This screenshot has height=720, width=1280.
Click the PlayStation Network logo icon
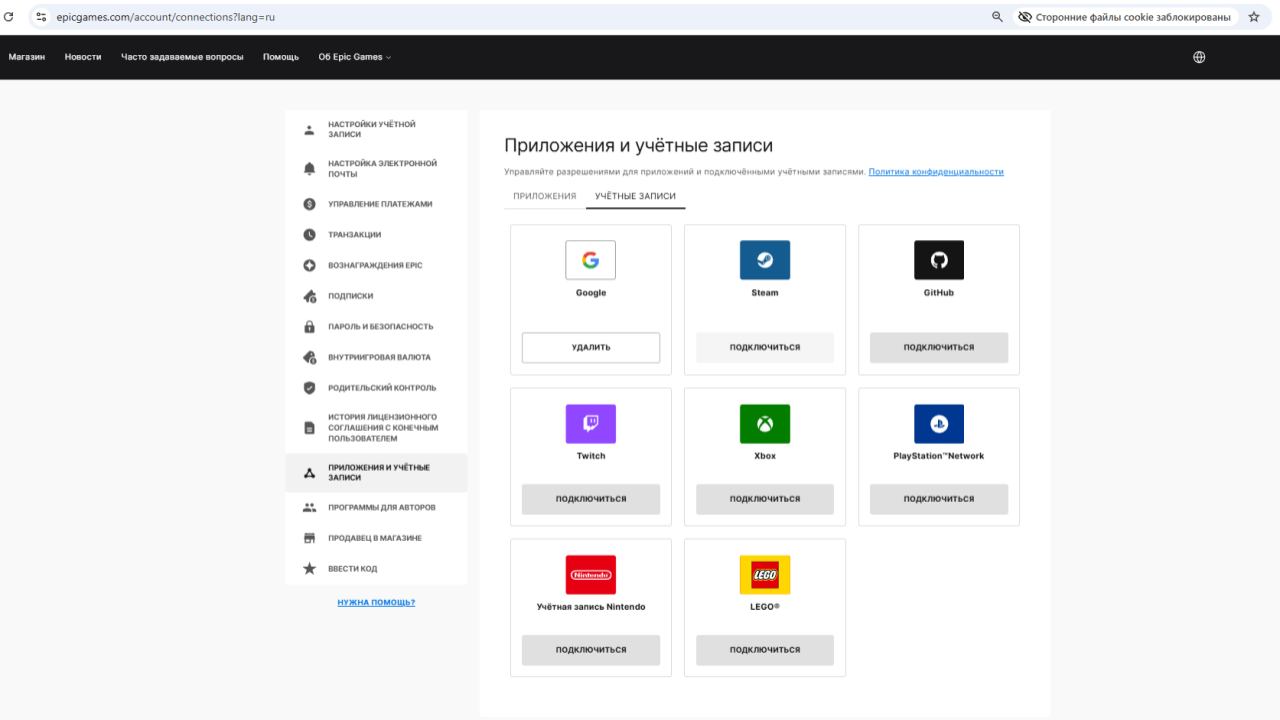tap(939, 424)
